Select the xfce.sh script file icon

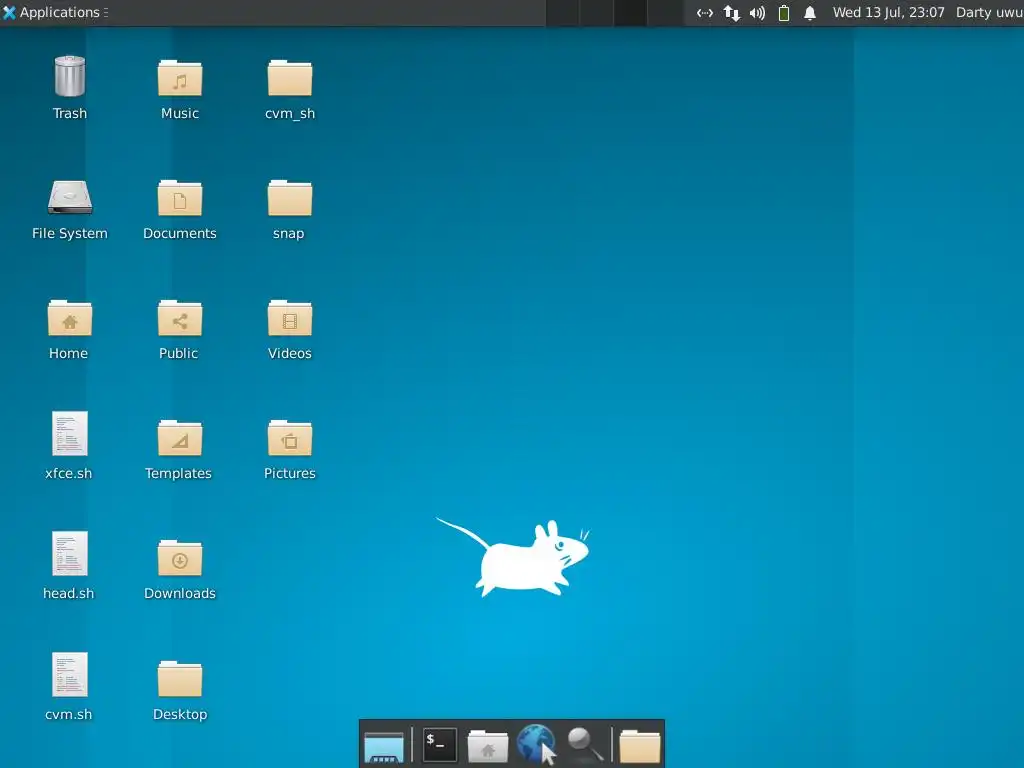point(70,433)
